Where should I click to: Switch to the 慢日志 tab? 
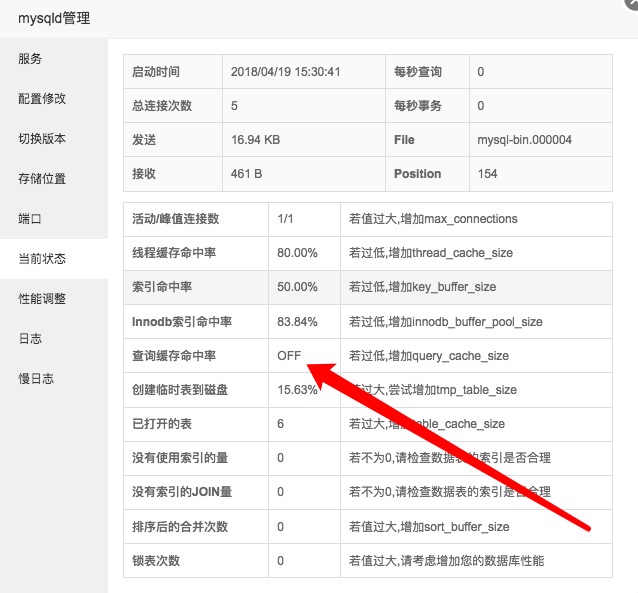(x=36, y=379)
